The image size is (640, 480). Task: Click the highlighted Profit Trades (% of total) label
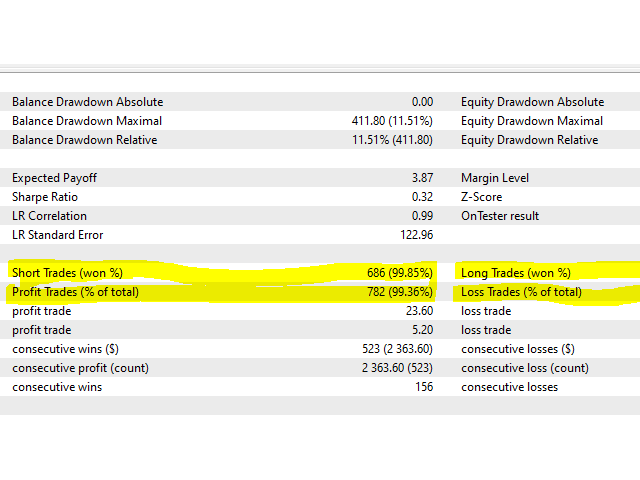coord(75,292)
